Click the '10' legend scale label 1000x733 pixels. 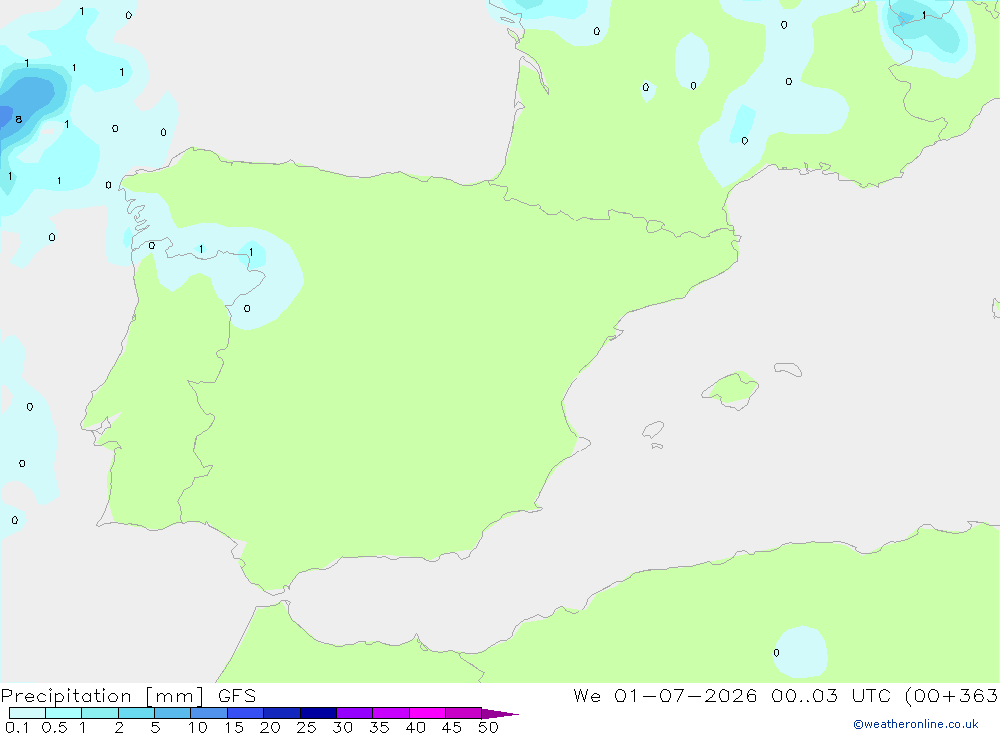(198, 727)
